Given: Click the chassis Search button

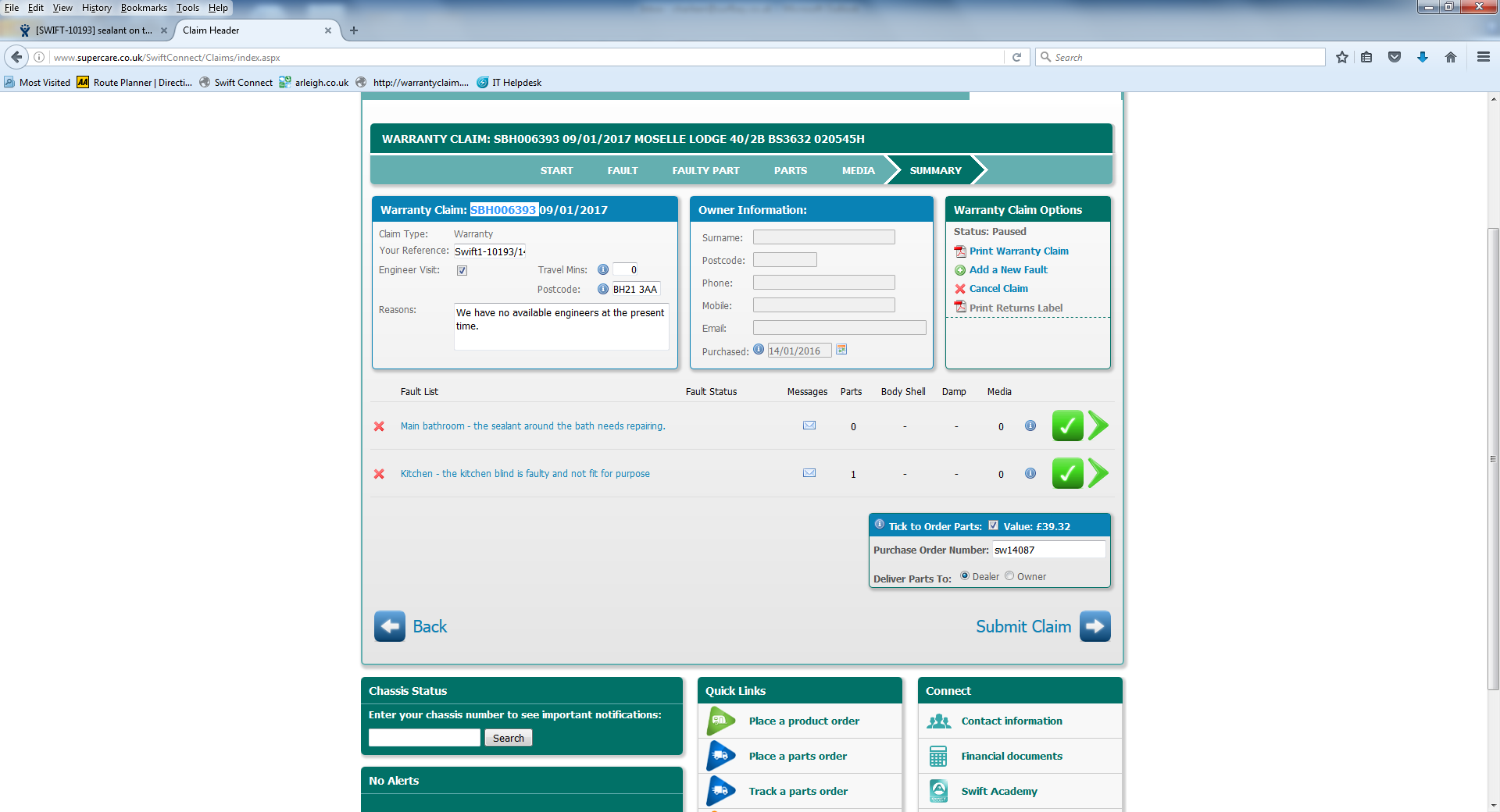Looking at the screenshot, I should pyautogui.click(x=509, y=738).
